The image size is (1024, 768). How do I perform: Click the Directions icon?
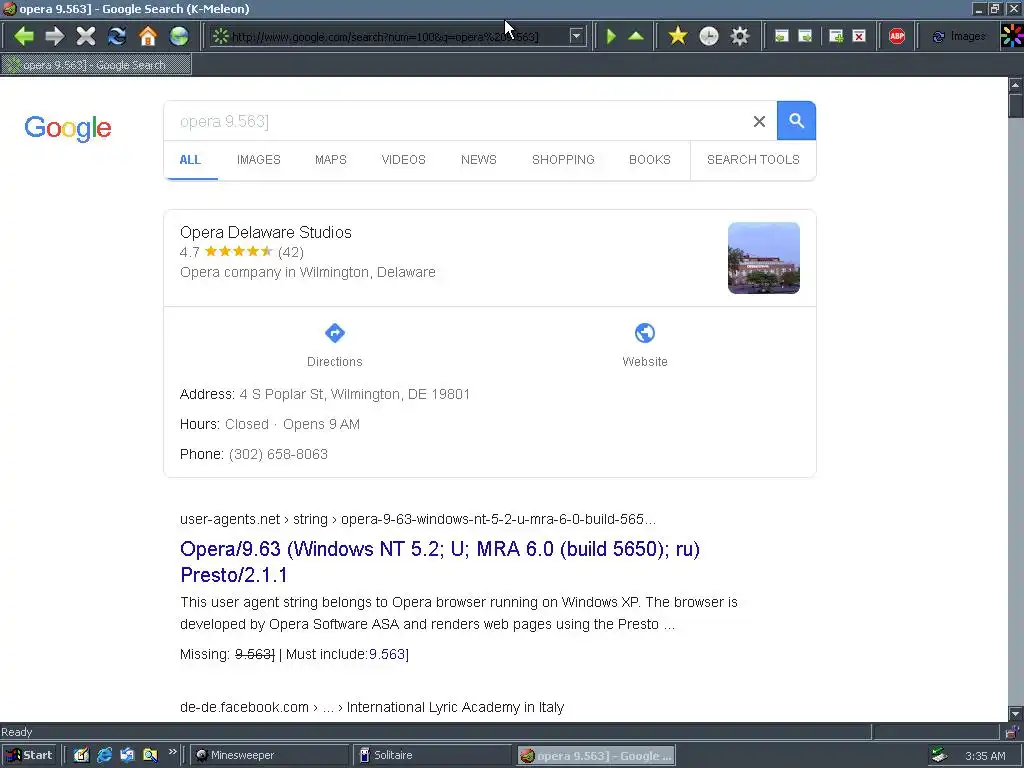[334, 333]
